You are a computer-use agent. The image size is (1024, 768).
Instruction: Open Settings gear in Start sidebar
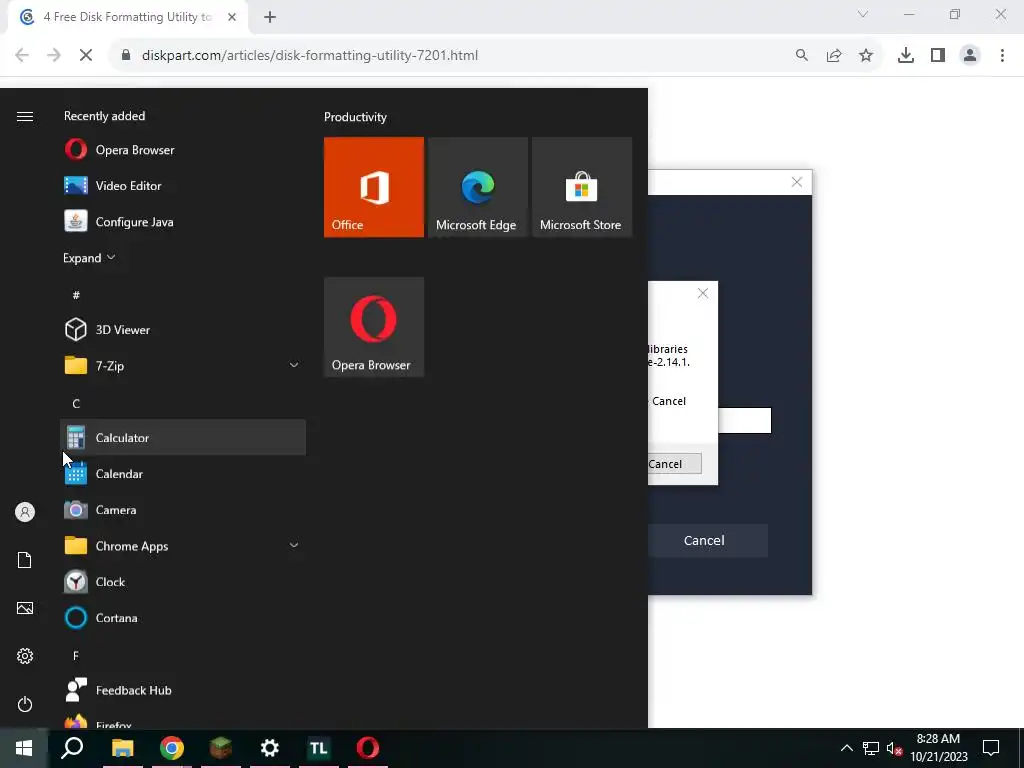(25, 656)
